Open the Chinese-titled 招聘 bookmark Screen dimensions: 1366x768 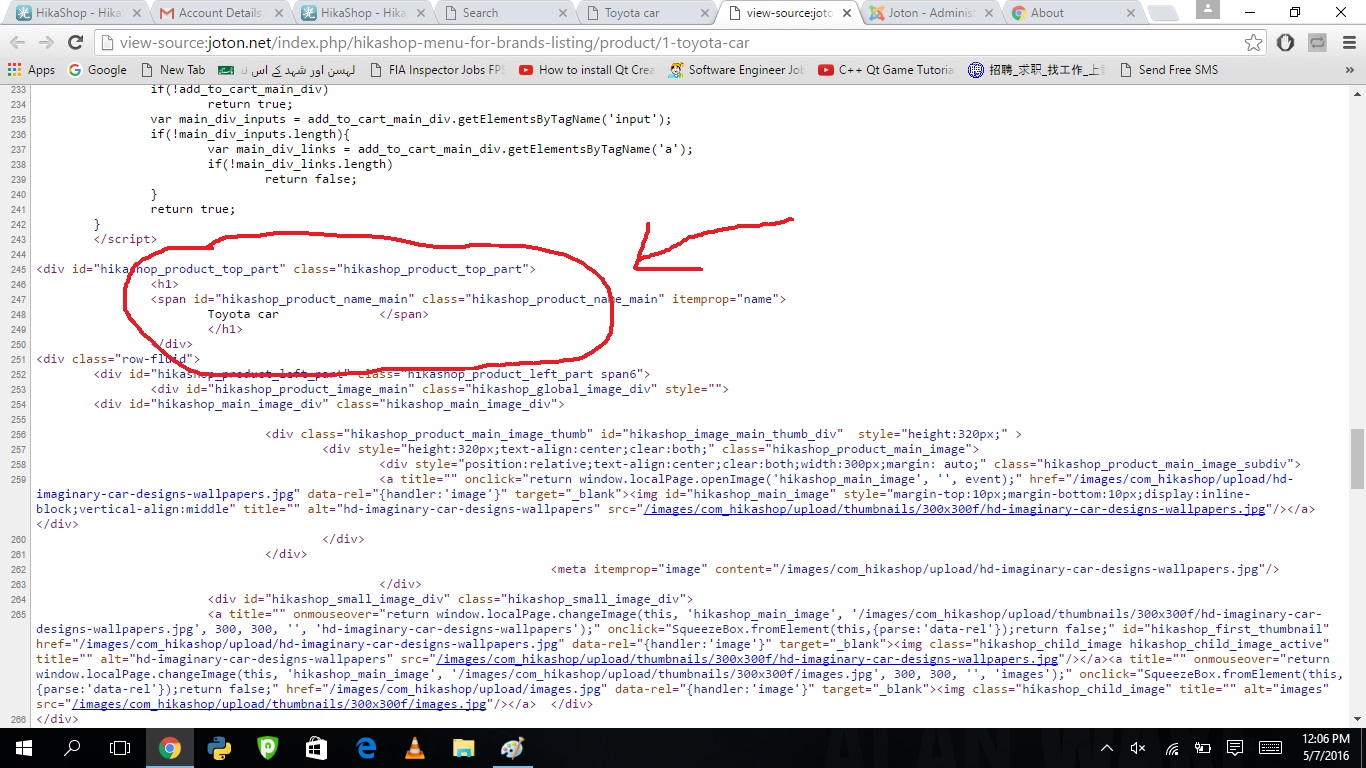[x=1037, y=70]
